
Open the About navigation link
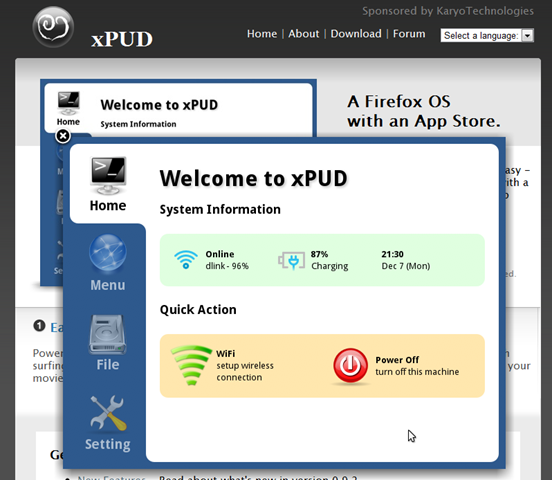click(303, 34)
